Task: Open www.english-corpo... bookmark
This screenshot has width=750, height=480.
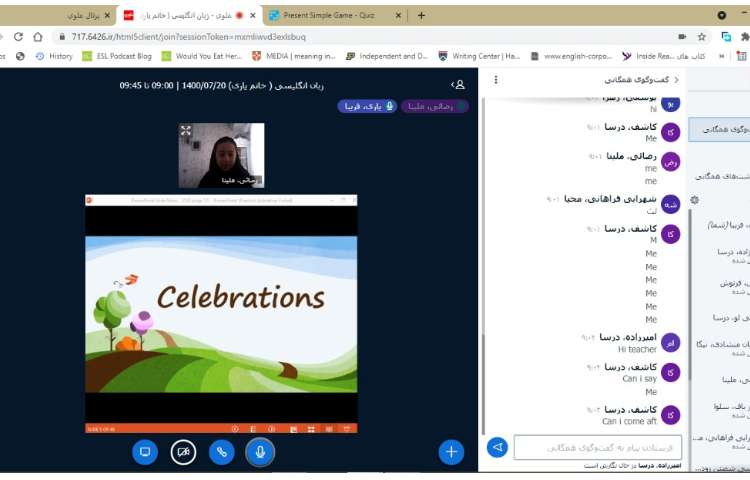Action: 571,56
